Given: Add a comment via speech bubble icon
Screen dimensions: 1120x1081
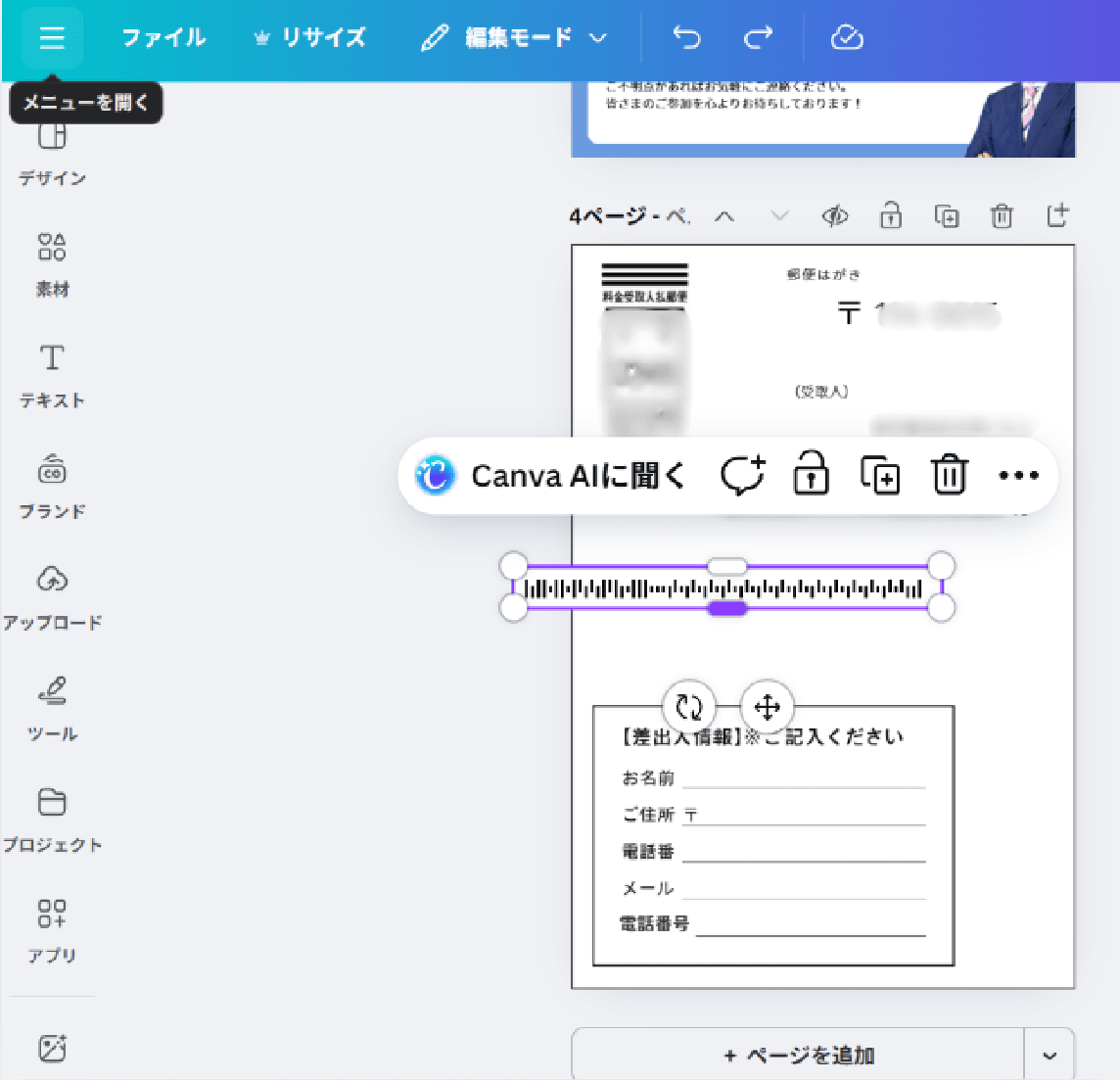Looking at the screenshot, I should tap(742, 476).
